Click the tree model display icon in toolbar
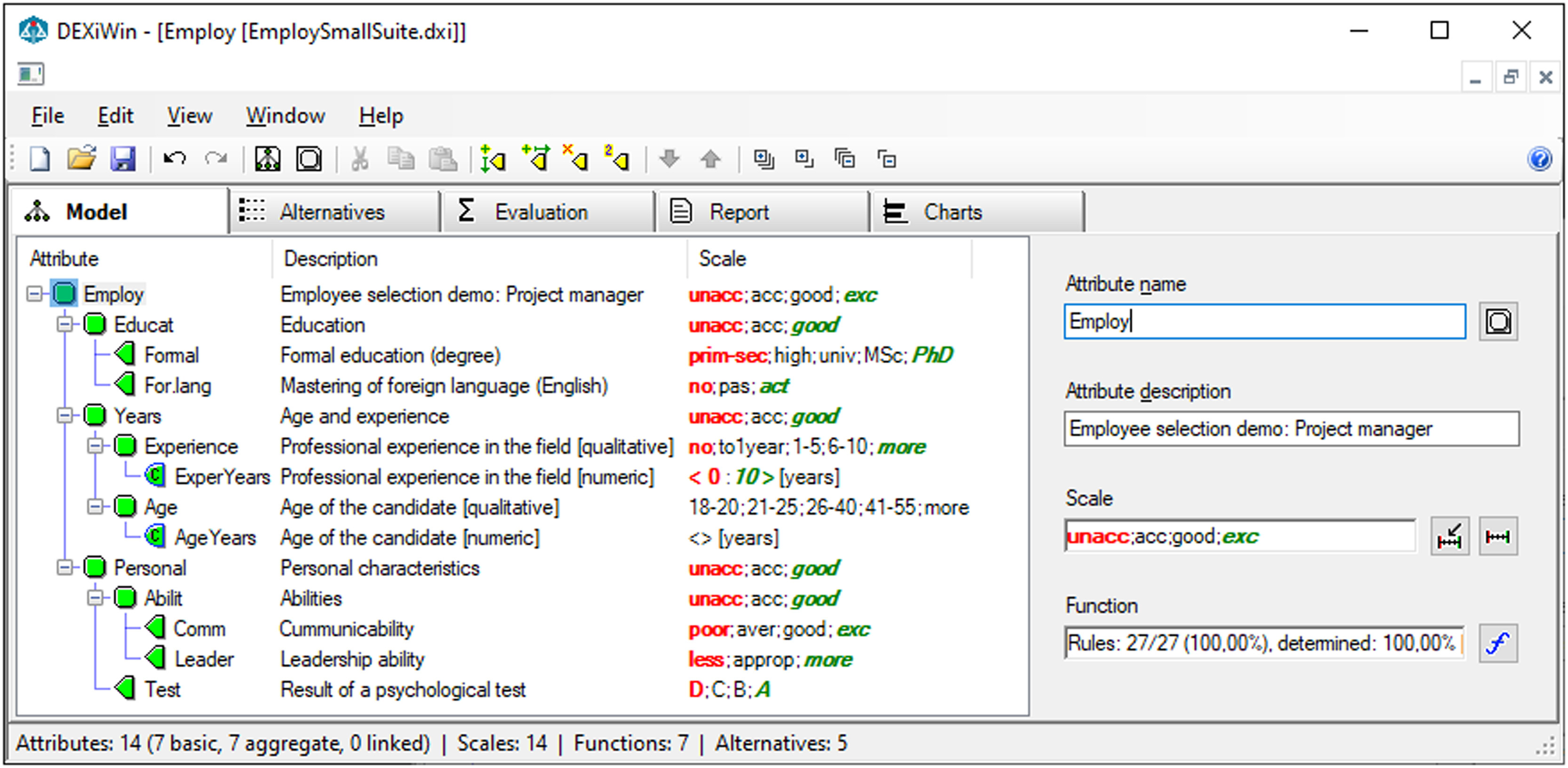The image size is (1568, 768). [268, 159]
